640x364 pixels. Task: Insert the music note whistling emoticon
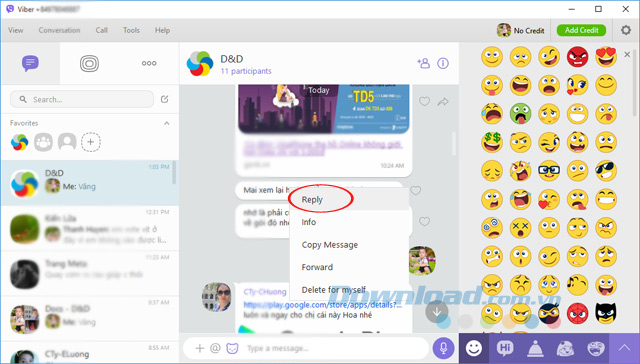point(577,285)
